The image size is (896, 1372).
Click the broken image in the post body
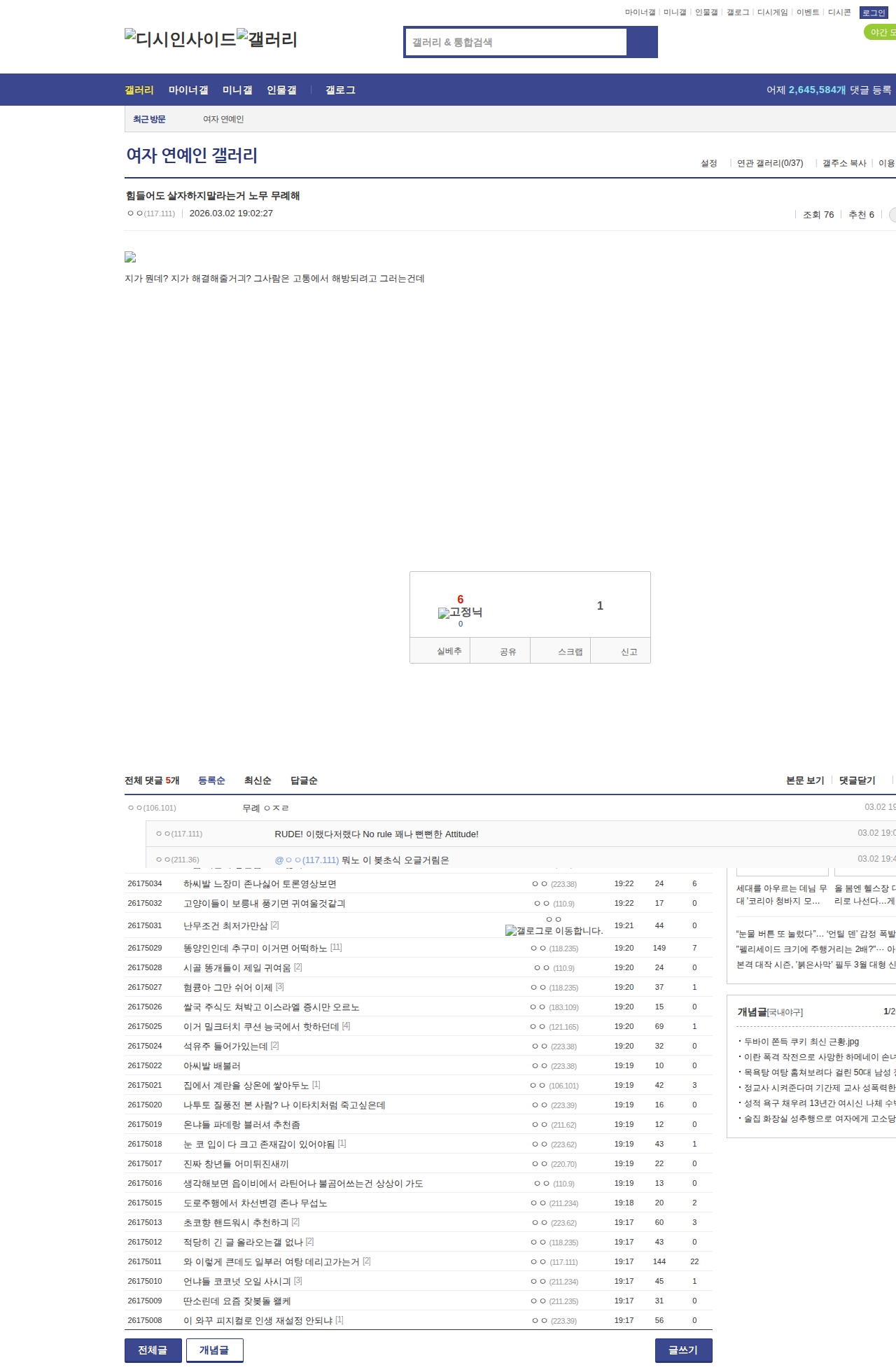point(130,258)
